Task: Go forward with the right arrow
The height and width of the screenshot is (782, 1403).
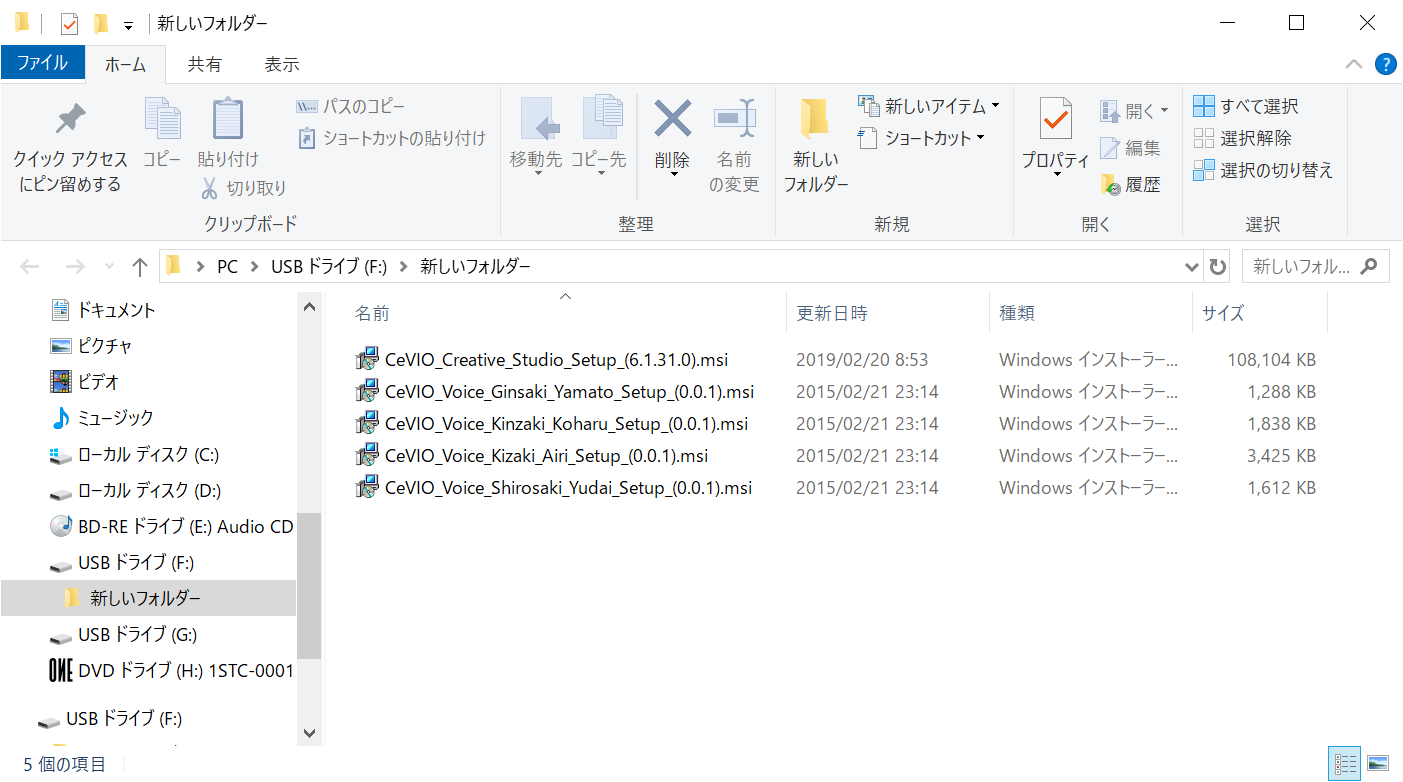Action: [x=75, y=266]
